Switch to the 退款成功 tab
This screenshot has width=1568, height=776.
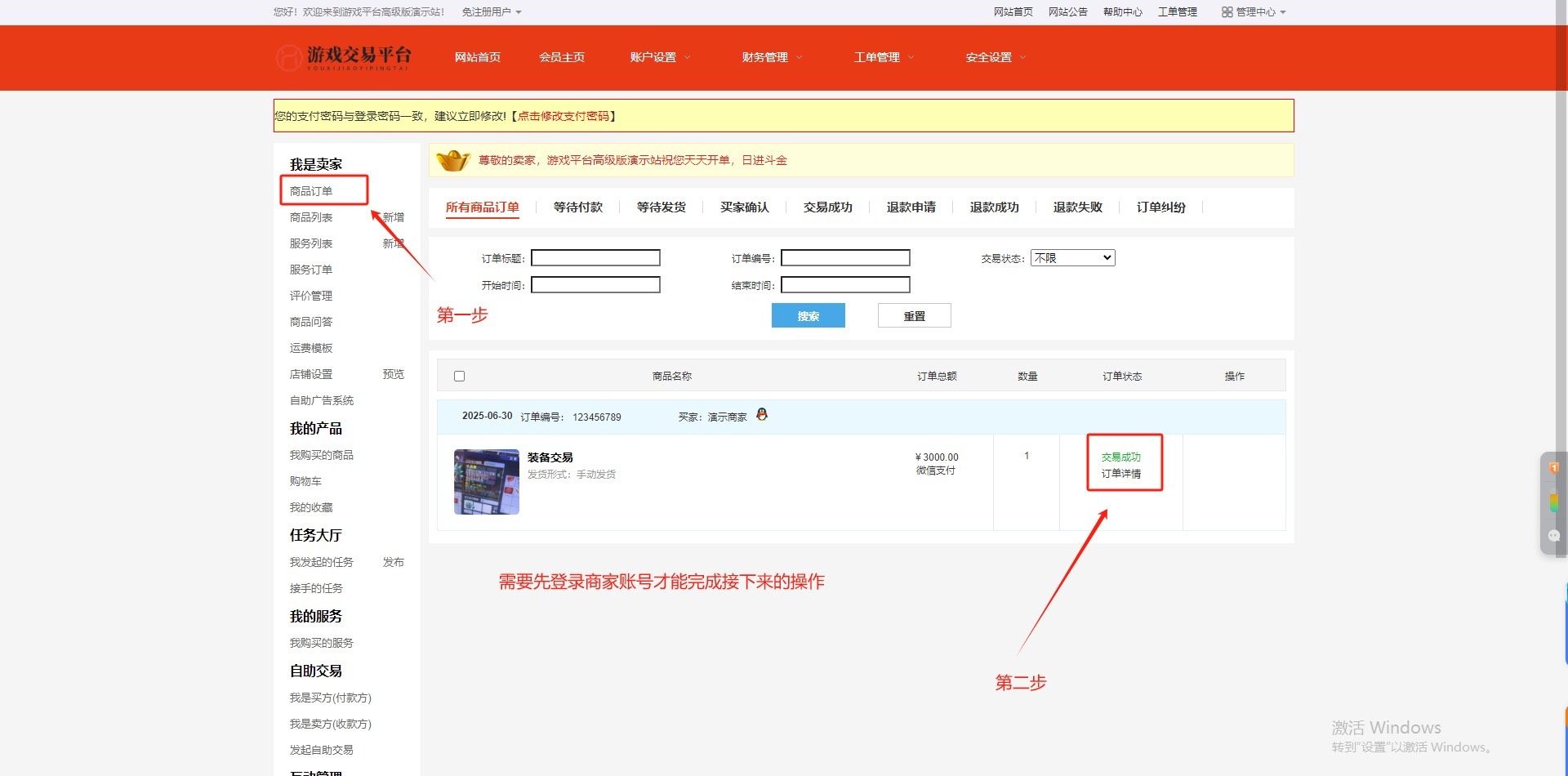tap(995, 207)
